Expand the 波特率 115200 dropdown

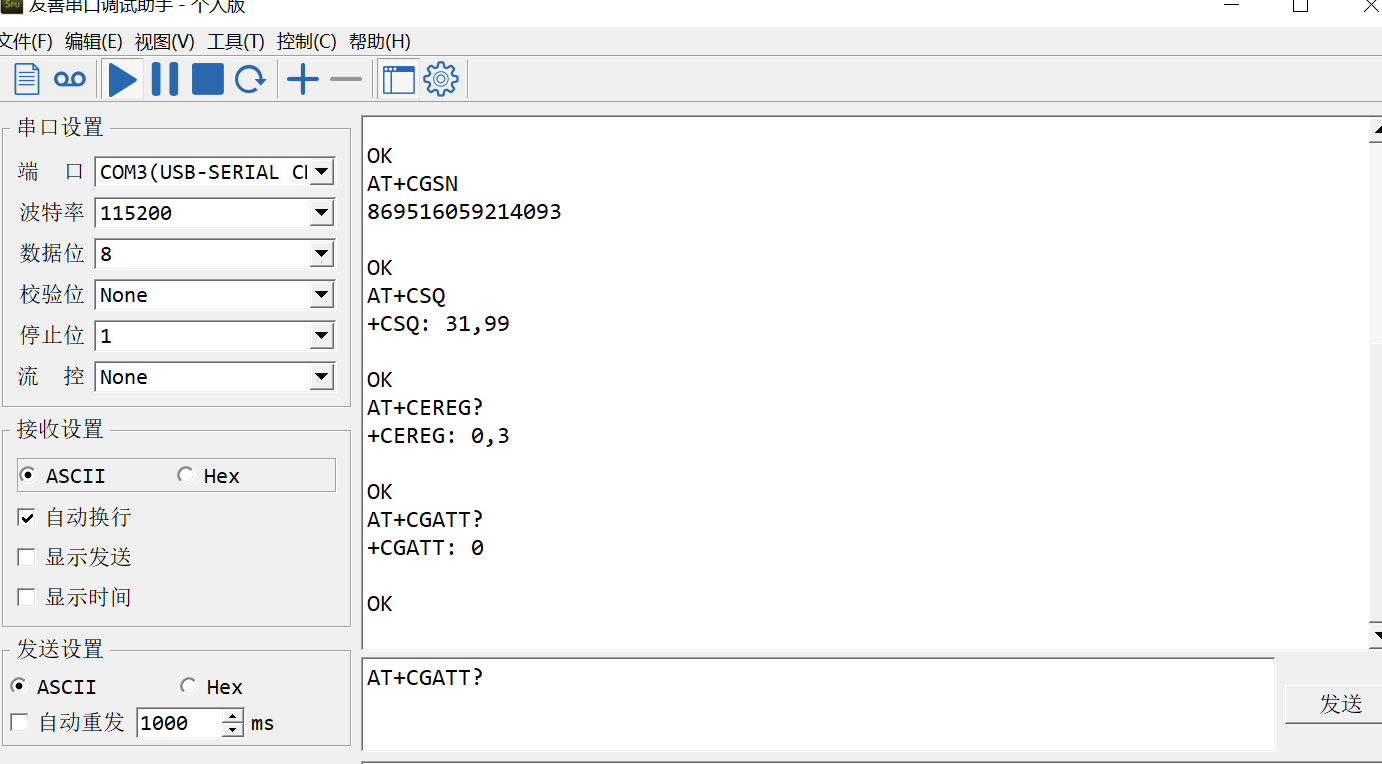[321, 213]
